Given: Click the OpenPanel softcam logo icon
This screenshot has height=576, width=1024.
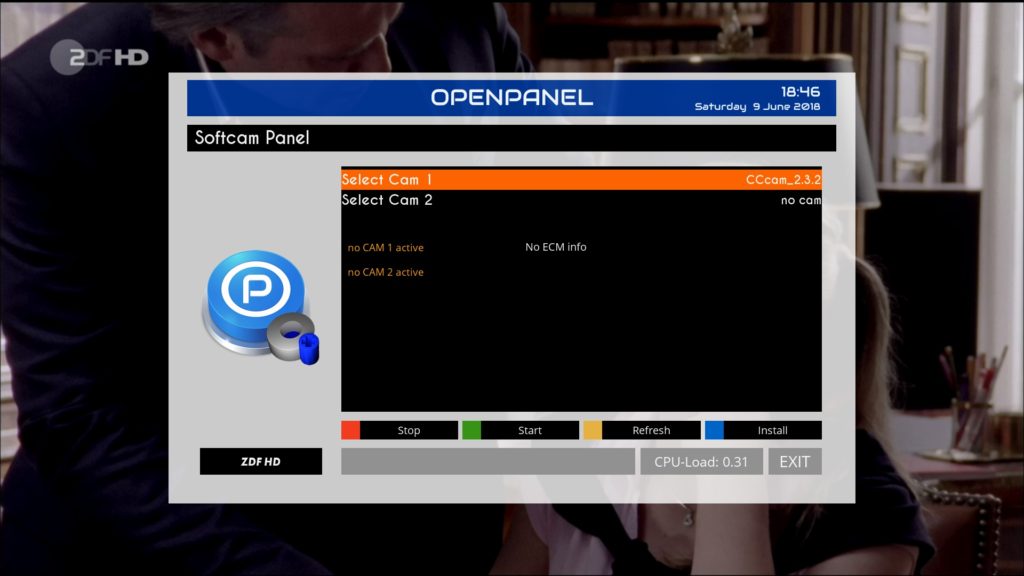Looking at the screenshot, I should coord(262,307).
